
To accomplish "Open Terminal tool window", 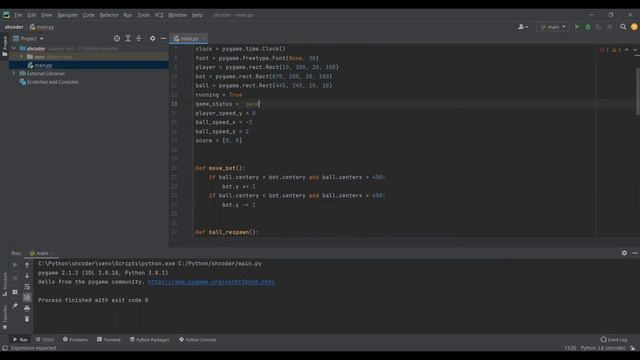I will [x=109, y=340].
